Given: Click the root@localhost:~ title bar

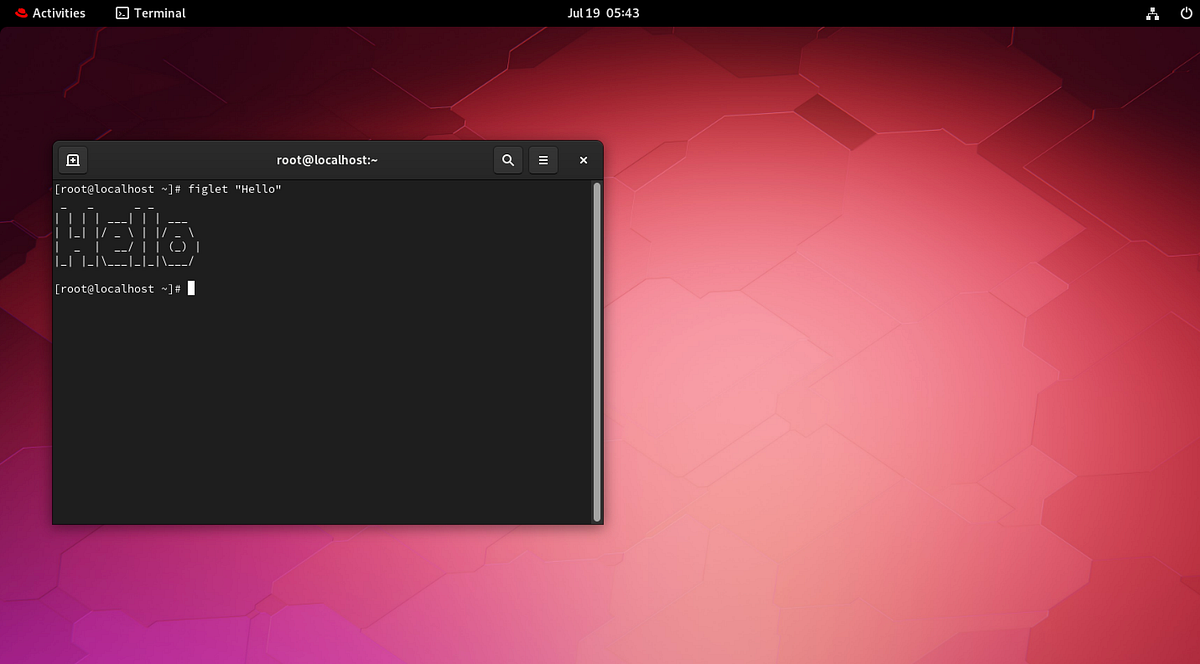Looking at the screenshot, I should [x=327, y=159].
